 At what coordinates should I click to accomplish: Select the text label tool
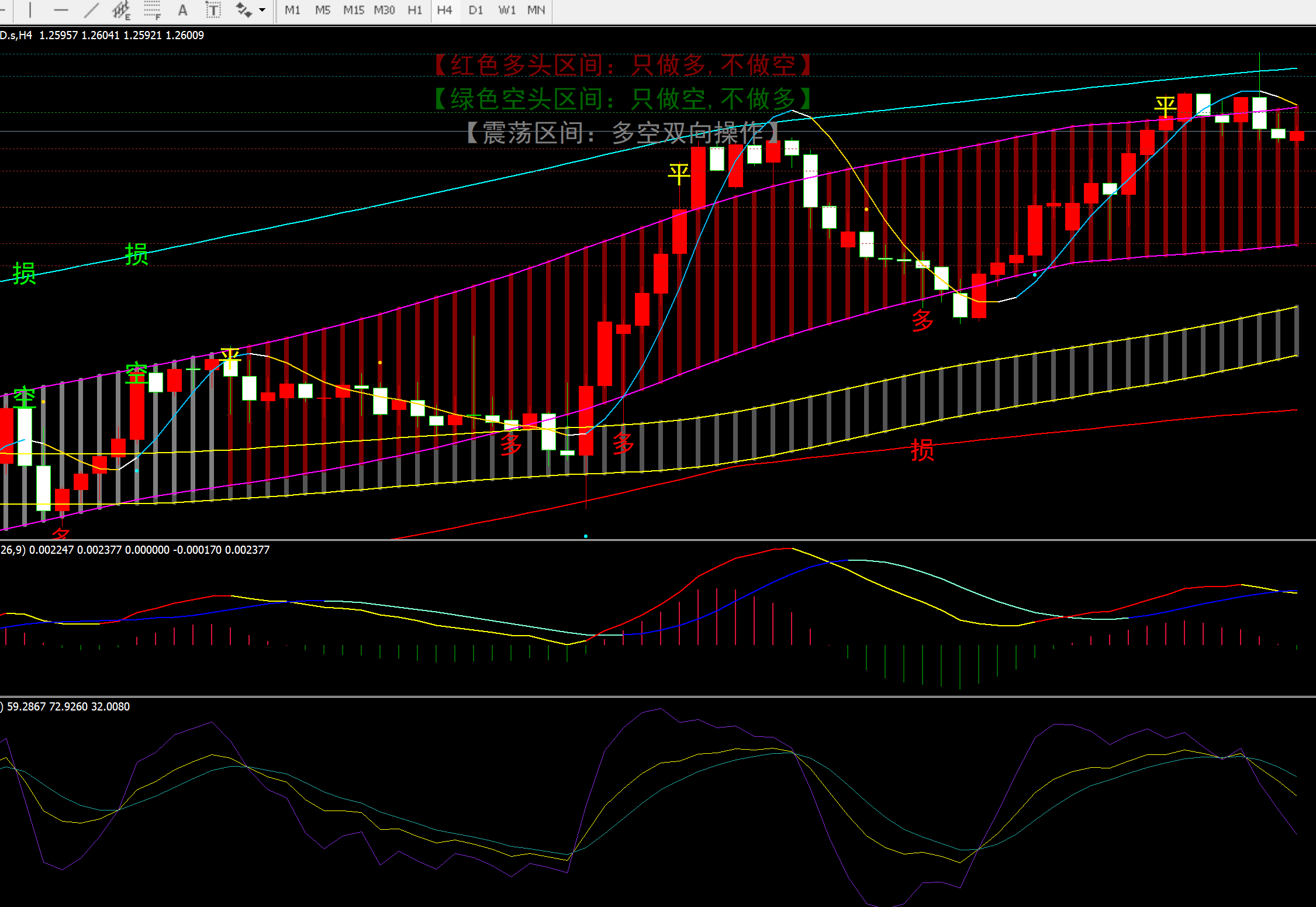coord(213,10)
